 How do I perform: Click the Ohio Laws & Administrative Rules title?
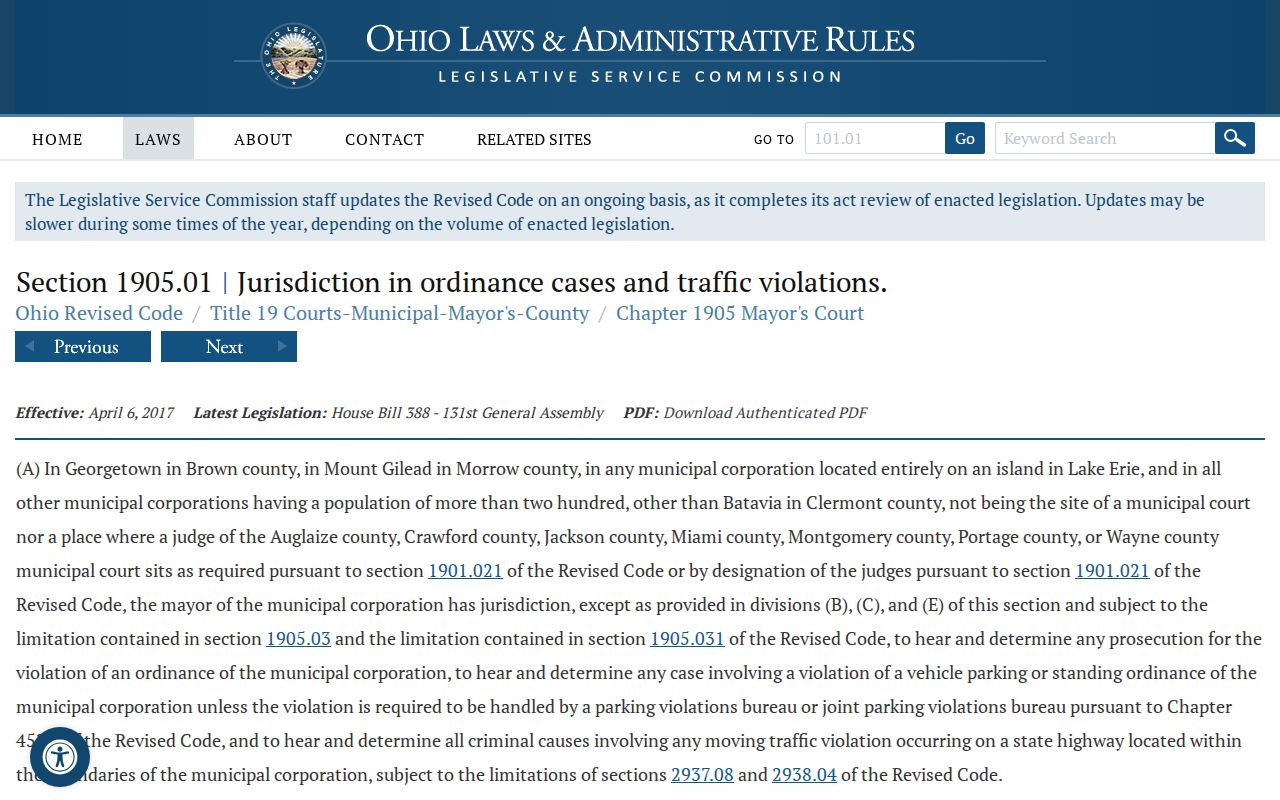tap(640, 40)
